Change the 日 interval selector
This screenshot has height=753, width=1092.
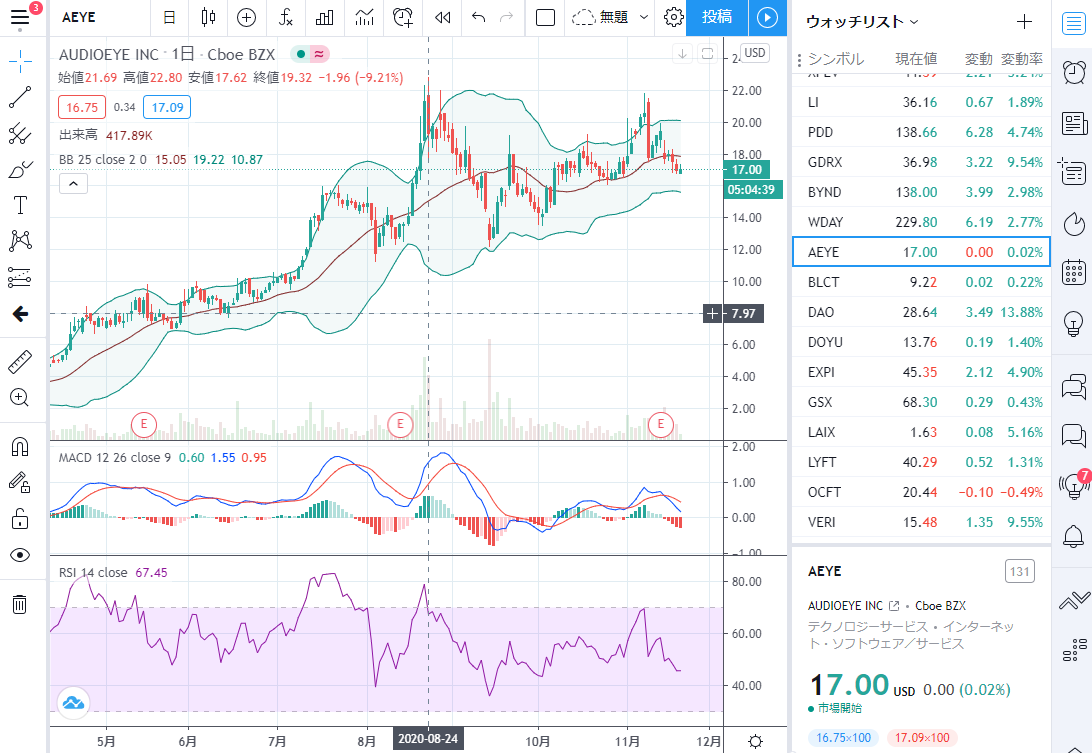[169, 17]
